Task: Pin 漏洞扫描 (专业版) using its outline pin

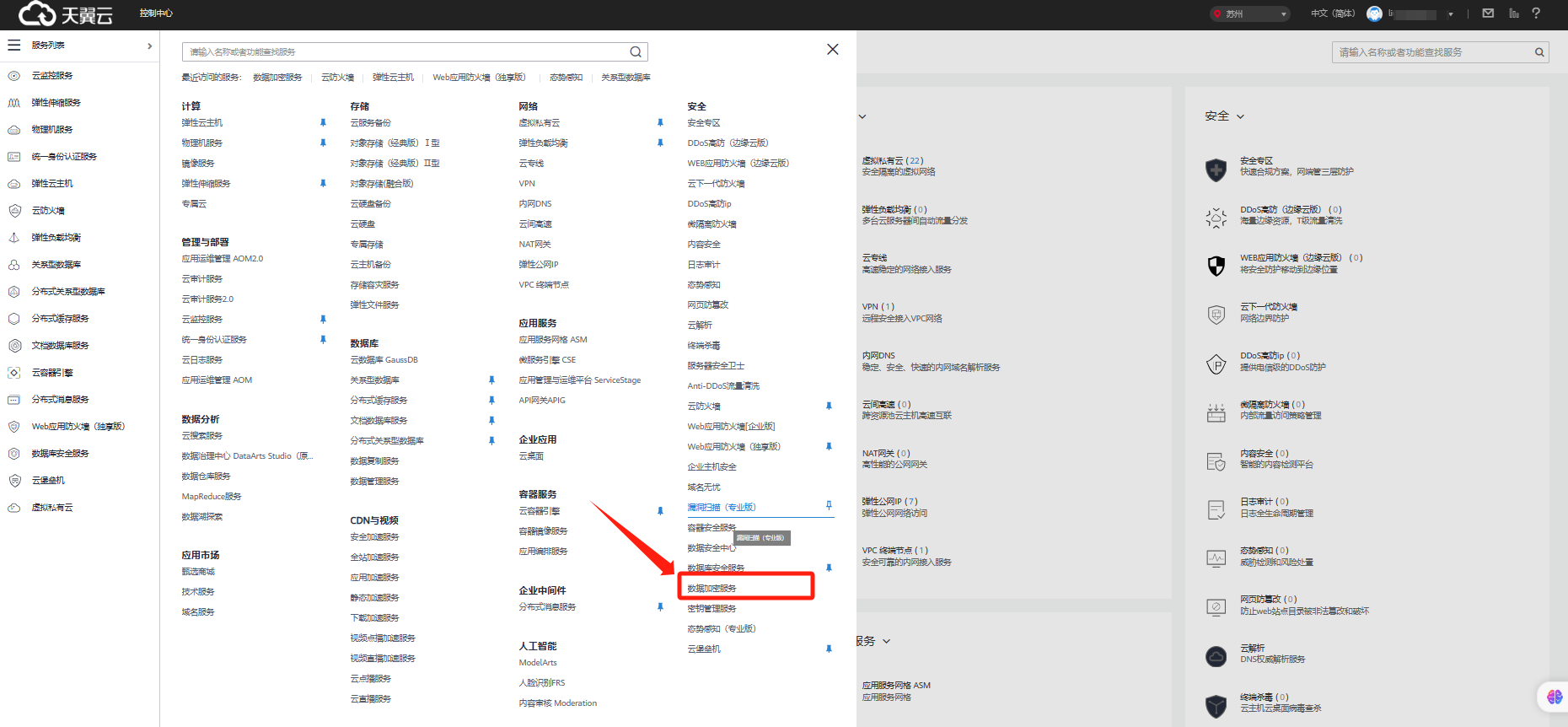Action: [829, 506]
